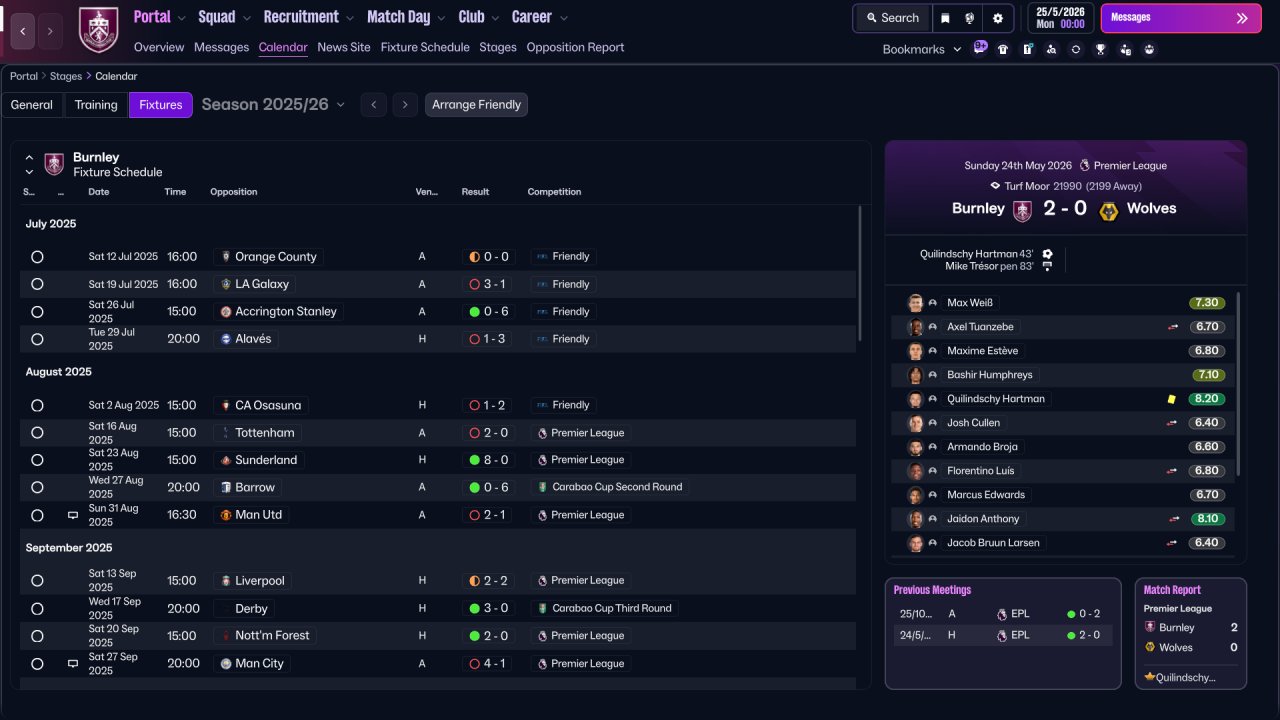Image resolution: width=1280 pixels, height=720 pixels.
Task: Click the substitution icon on Axel Tuanzebe row
Action: [1173, 327]
